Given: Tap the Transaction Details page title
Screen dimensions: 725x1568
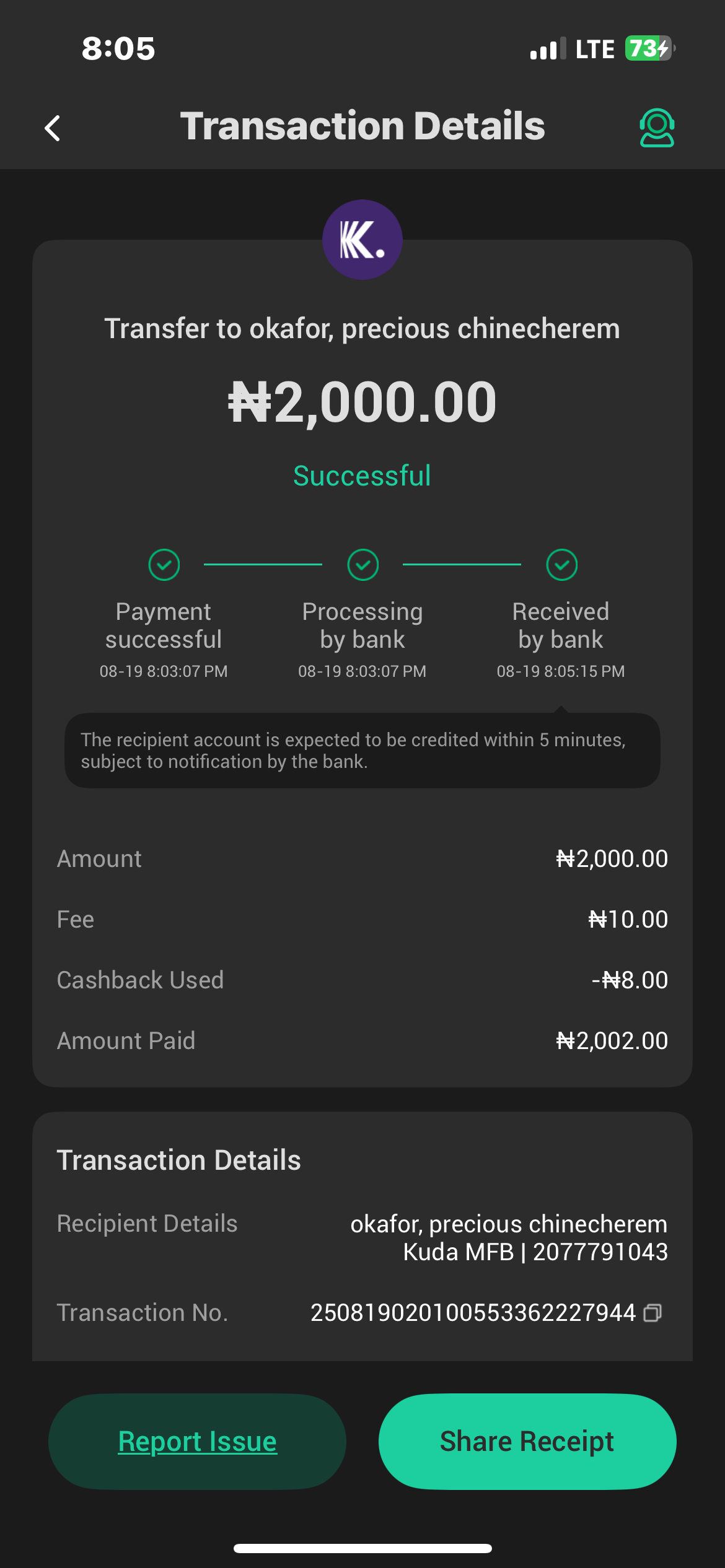Looking at the screenshot, I should (x=362, y=126).
